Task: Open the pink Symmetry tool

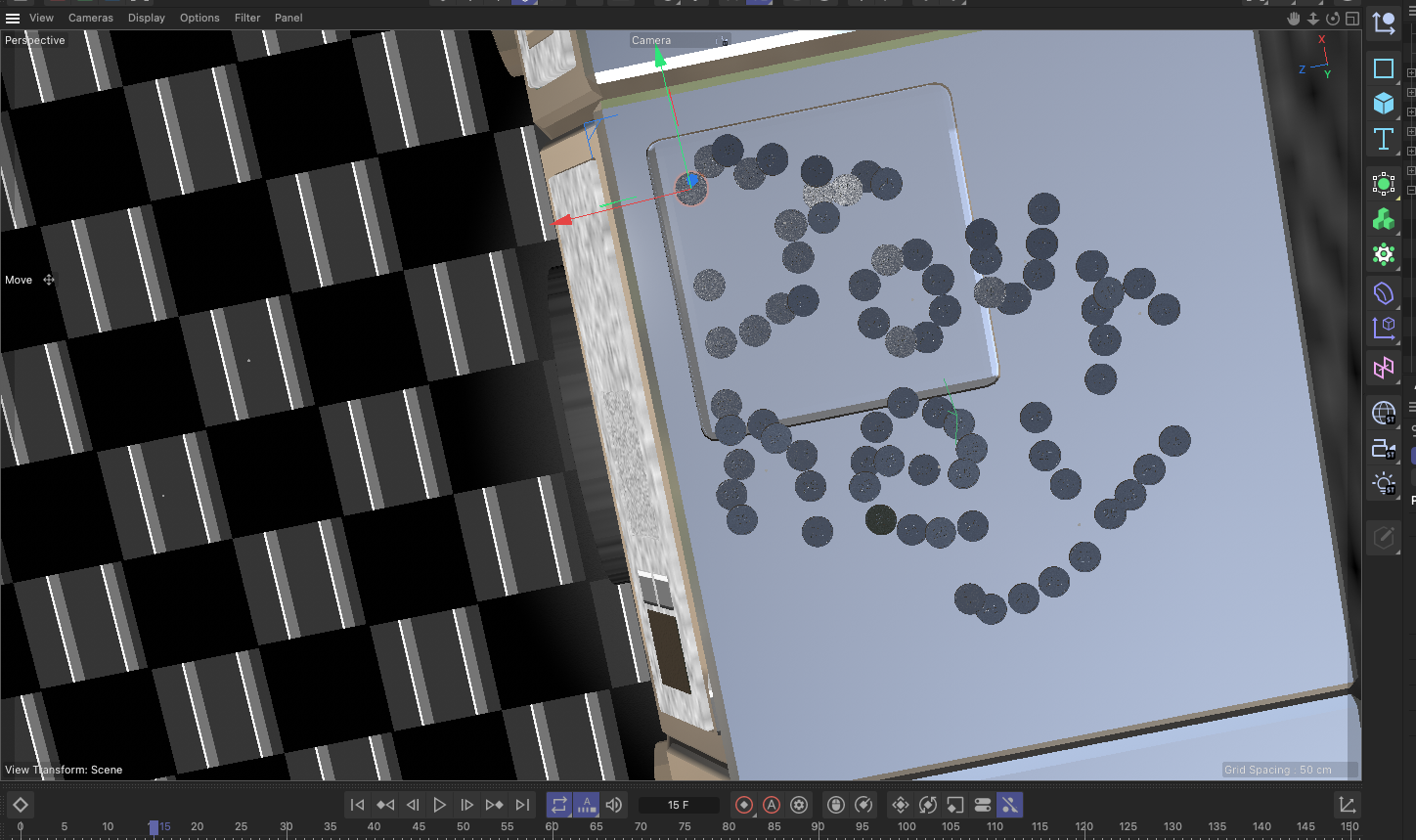Action: tap(1384, 368)
